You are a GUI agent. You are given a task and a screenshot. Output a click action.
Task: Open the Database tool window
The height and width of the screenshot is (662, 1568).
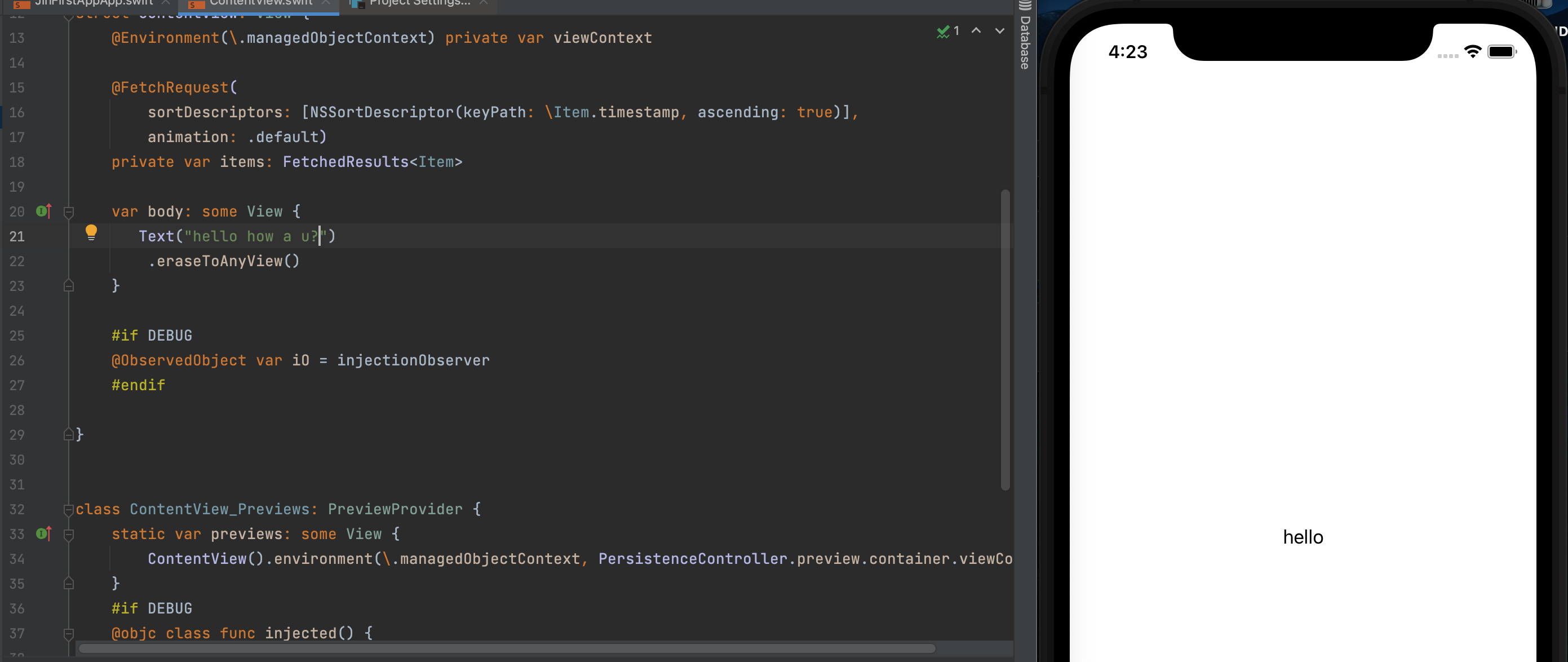(1025, 37)
